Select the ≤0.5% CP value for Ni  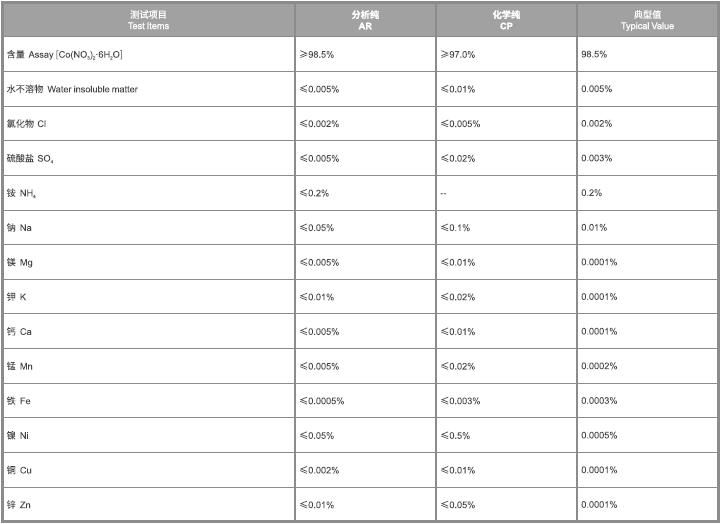[x=456, y=435]
